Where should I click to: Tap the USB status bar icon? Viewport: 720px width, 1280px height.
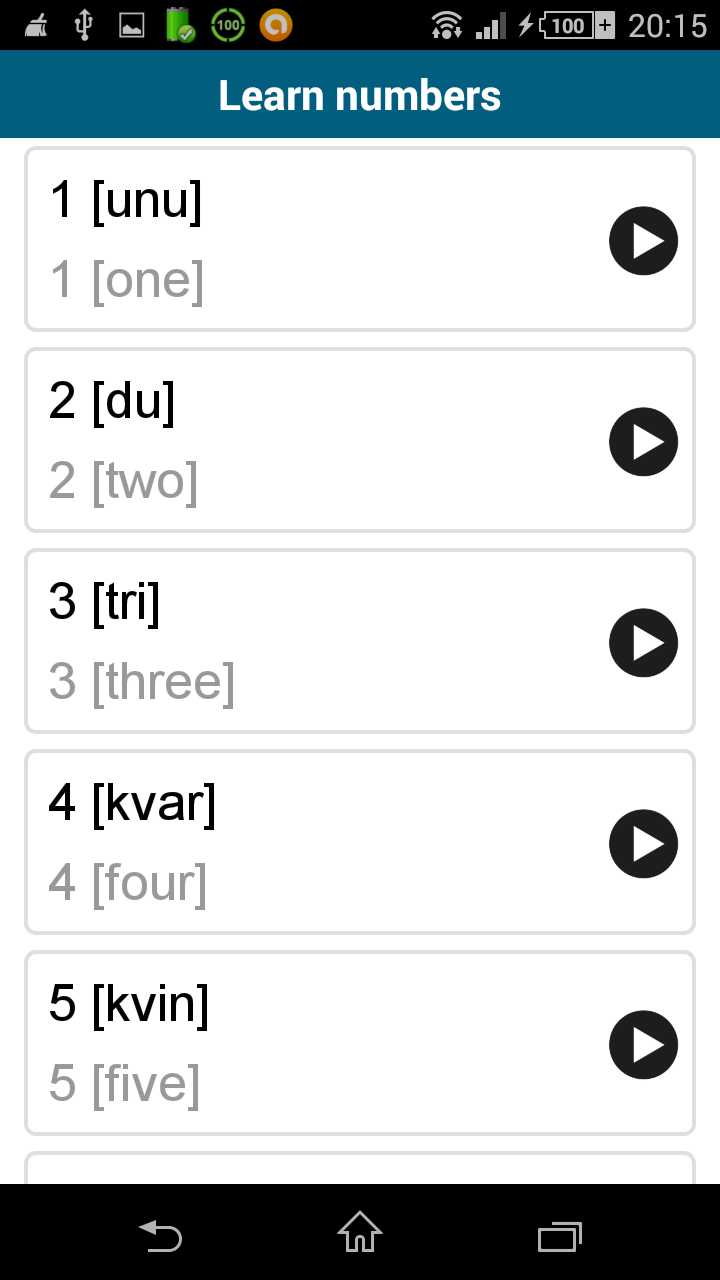(84, 25)
